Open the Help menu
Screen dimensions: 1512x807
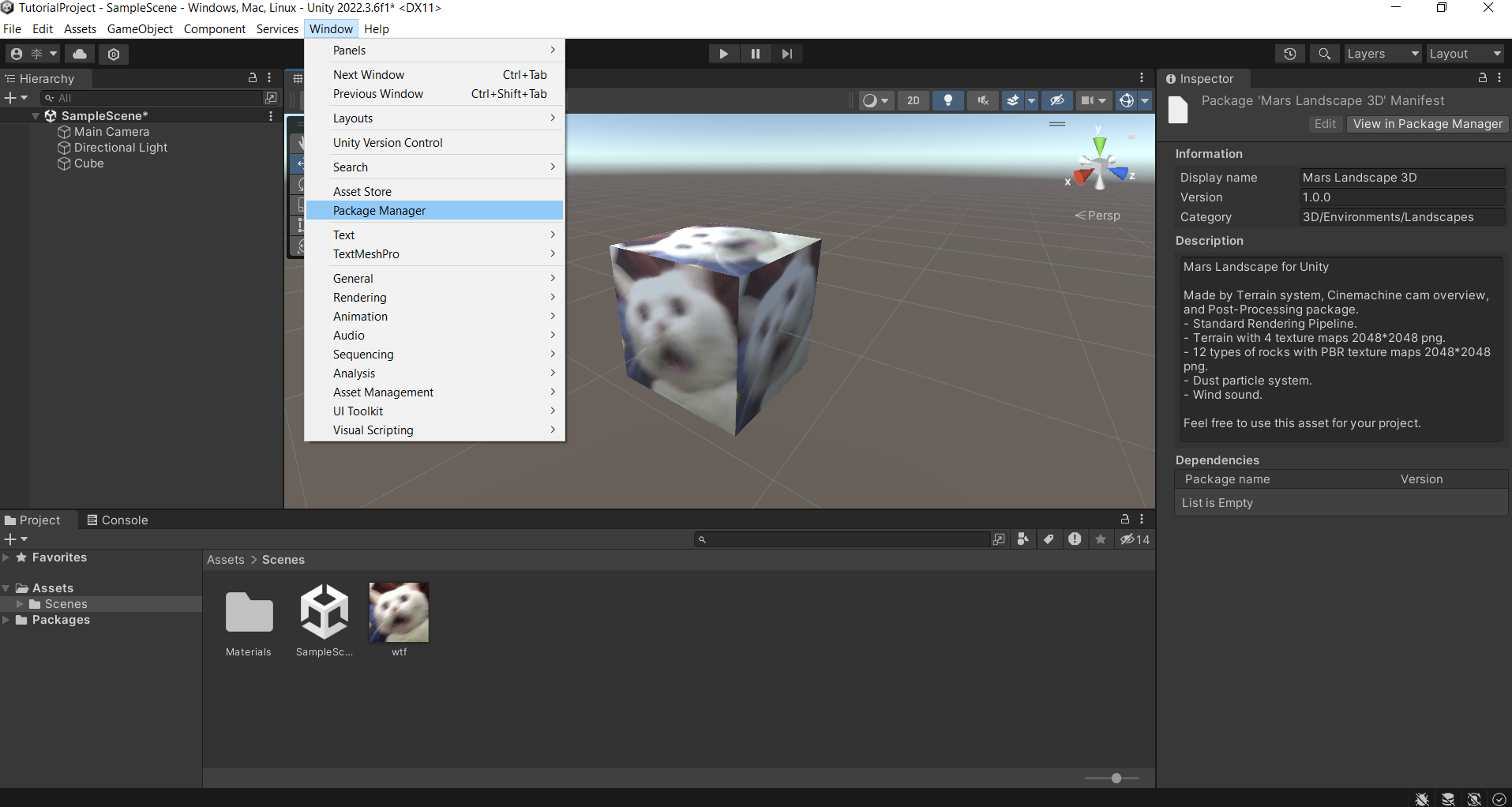point(377,29)
